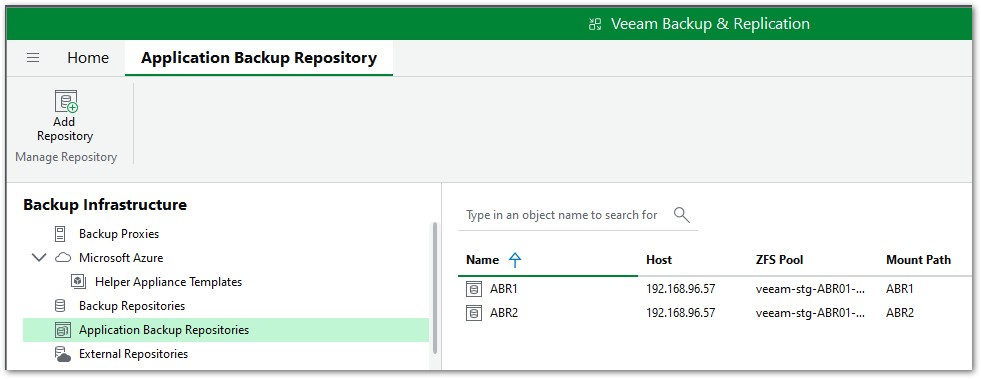The width and height of the screenshot is (981, 379).
Task: Click the ABR1 mount path cell
Action: coord(900,289)
